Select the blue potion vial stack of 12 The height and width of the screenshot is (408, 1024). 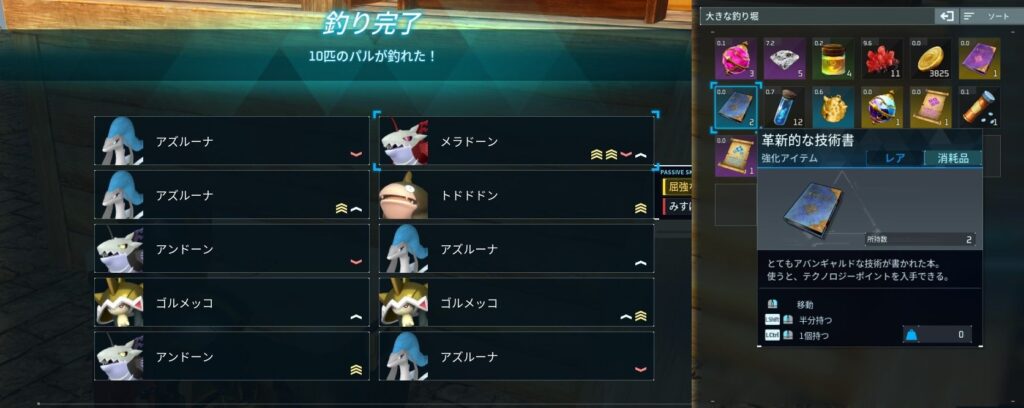(x=784, y=108)
